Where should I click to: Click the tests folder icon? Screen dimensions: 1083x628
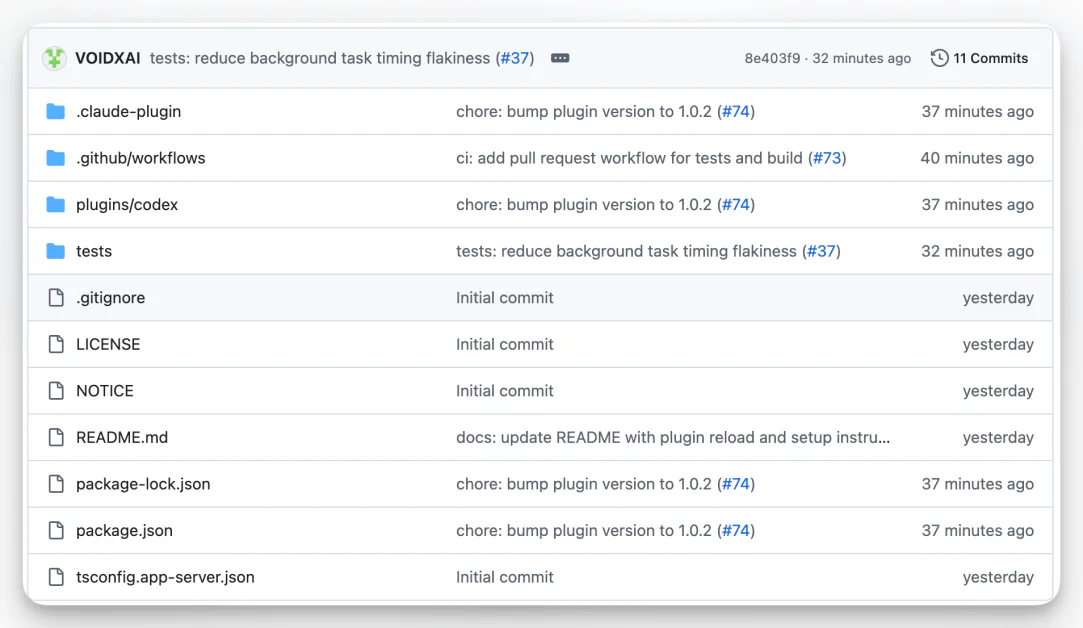click(x=56, y=251)
